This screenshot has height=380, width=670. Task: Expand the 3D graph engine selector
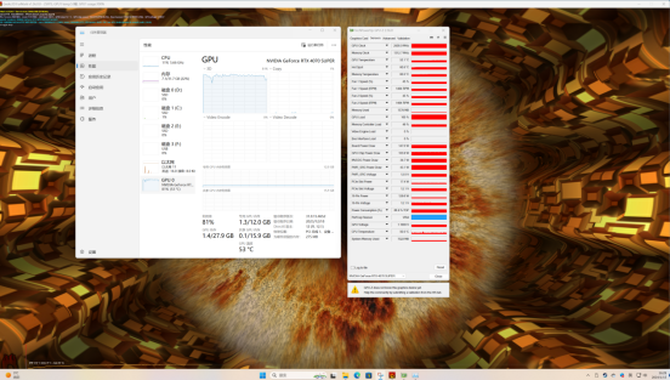click(208, 69)
